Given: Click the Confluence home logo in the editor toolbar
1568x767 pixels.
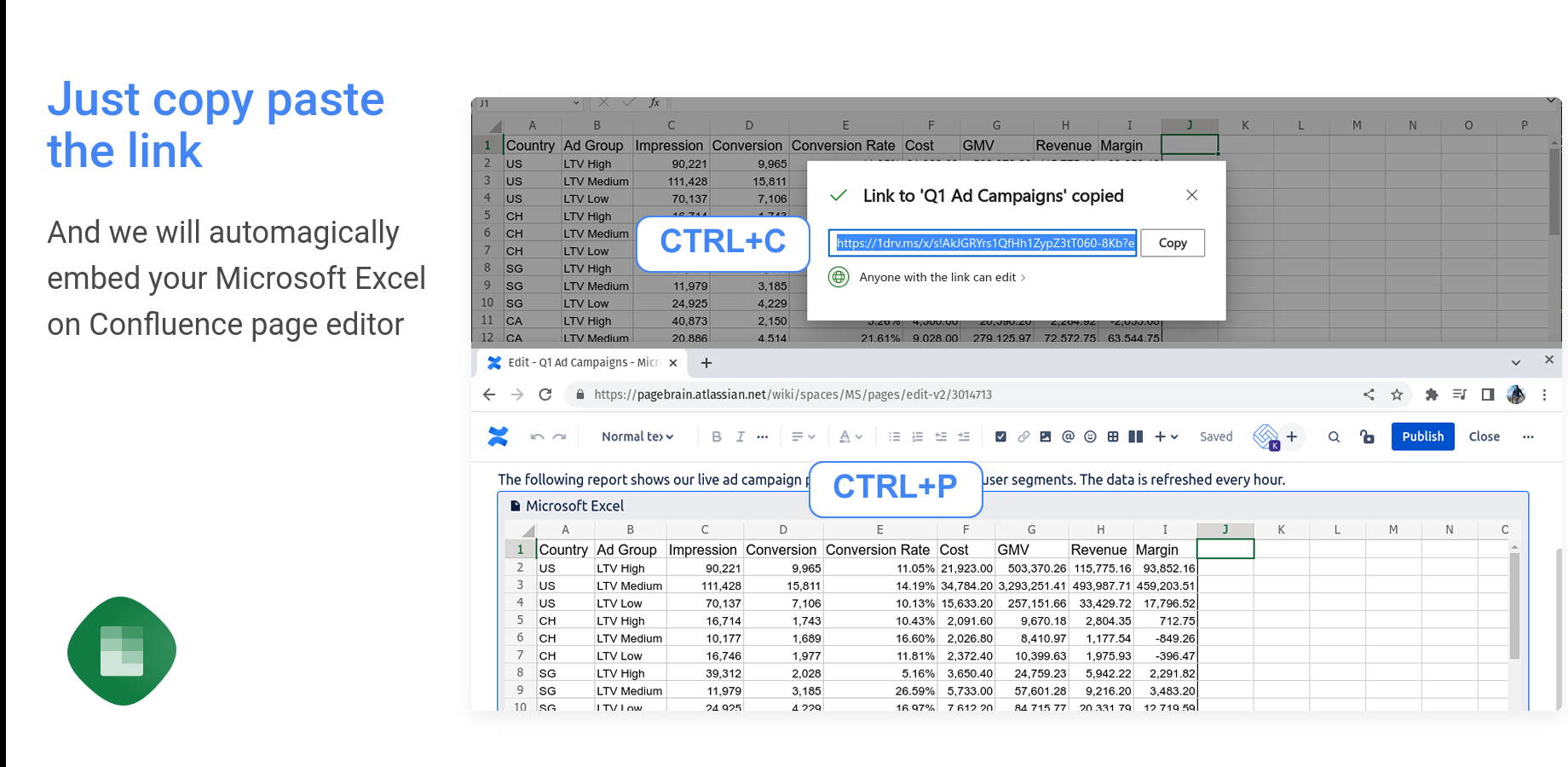Looking at the screenshot, I should point(498,436).
